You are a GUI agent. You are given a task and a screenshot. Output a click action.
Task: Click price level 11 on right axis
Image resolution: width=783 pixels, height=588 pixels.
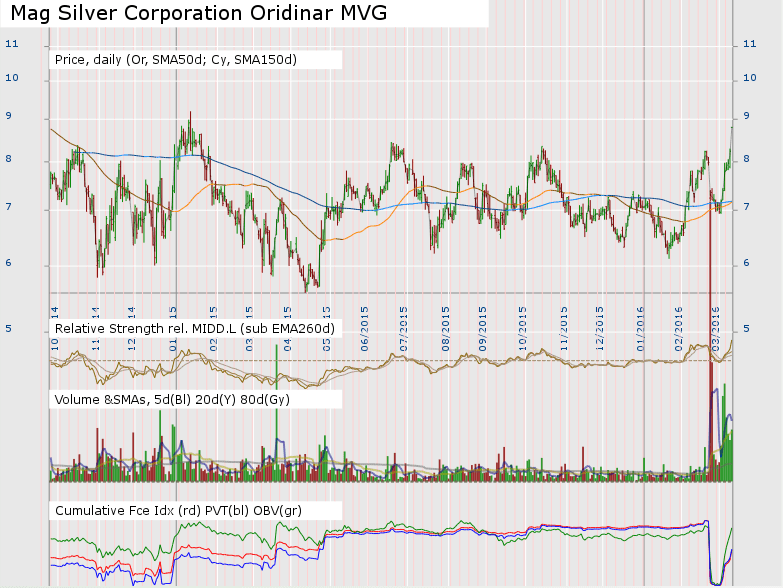750,44
